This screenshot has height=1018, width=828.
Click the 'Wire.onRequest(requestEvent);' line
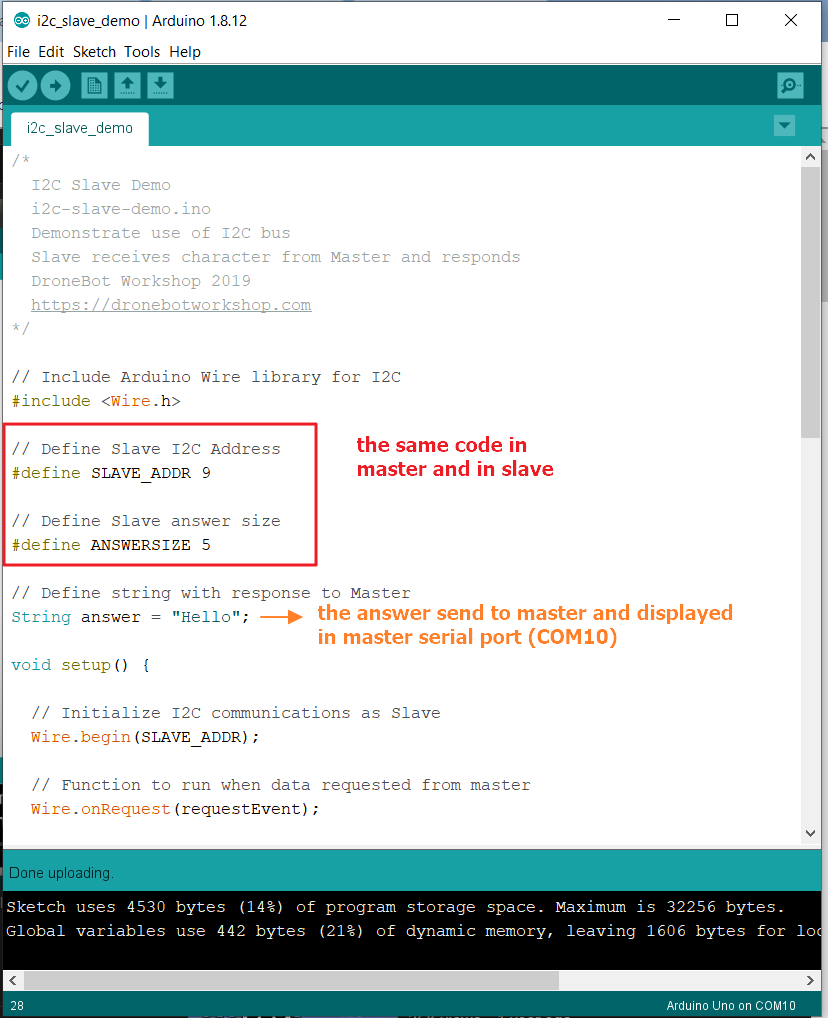coord(175,810)
